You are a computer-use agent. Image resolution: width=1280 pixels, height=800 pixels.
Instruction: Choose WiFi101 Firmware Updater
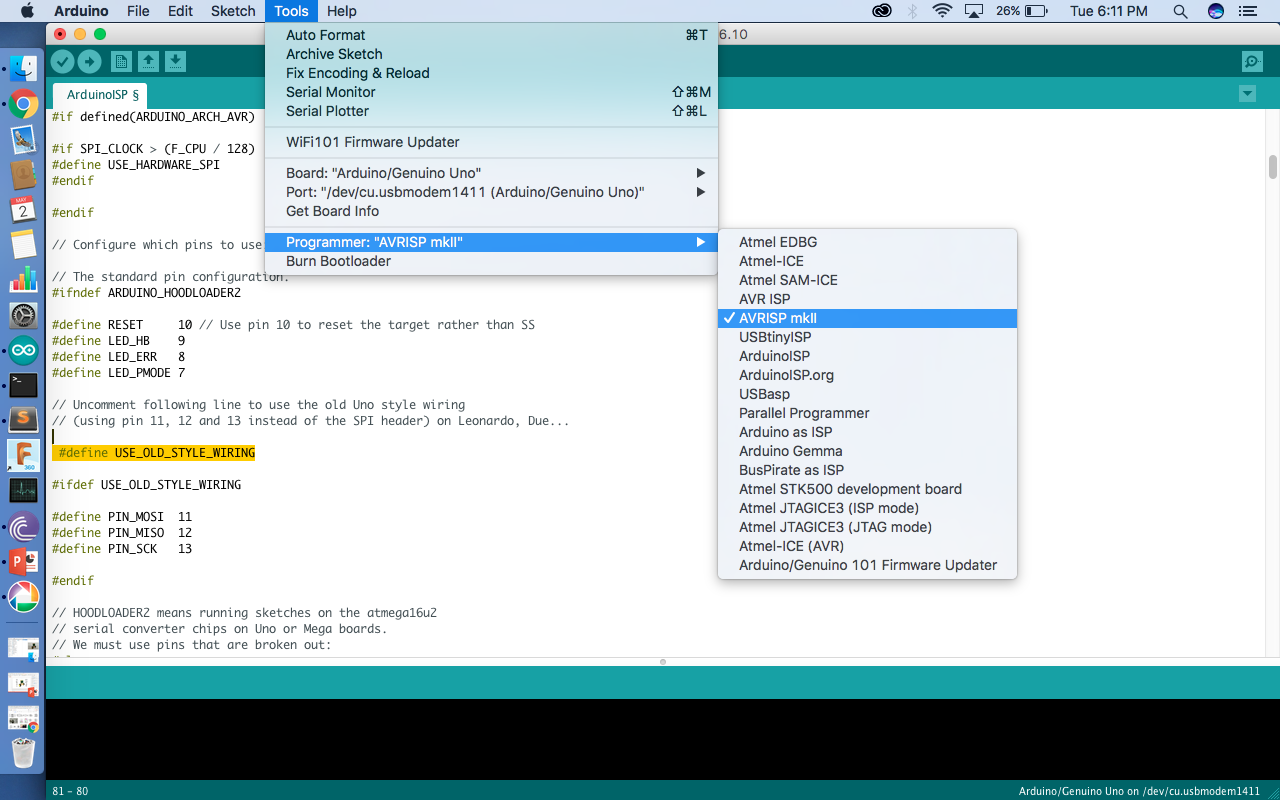[491, 142]
